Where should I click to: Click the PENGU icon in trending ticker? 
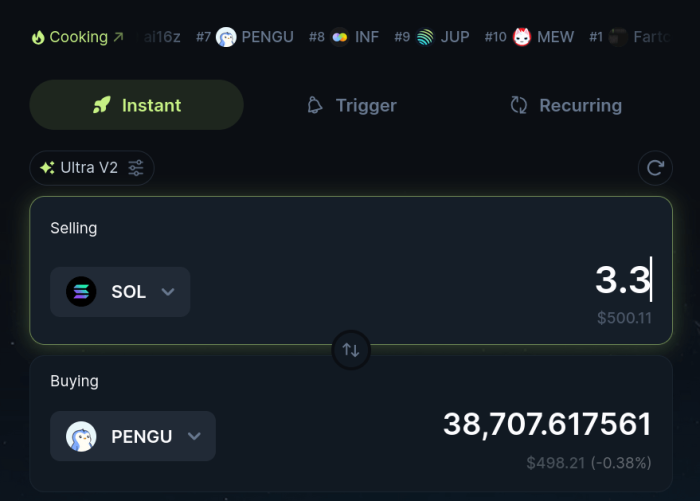[x=226, y=37]
